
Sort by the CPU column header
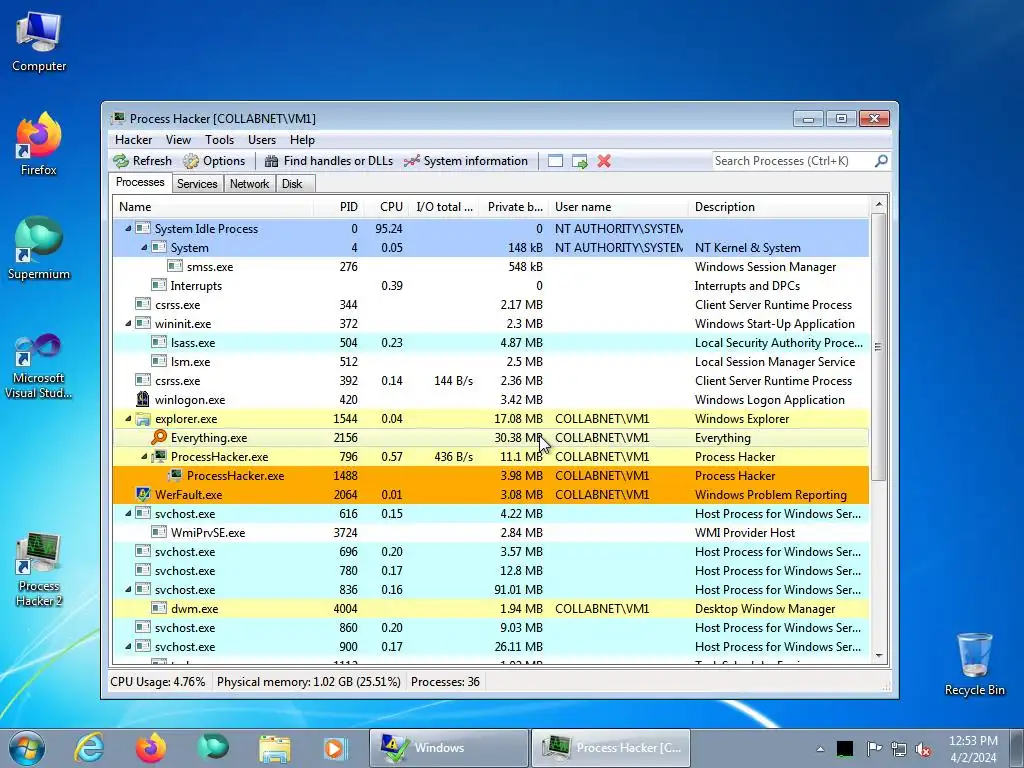coord(387,206)
